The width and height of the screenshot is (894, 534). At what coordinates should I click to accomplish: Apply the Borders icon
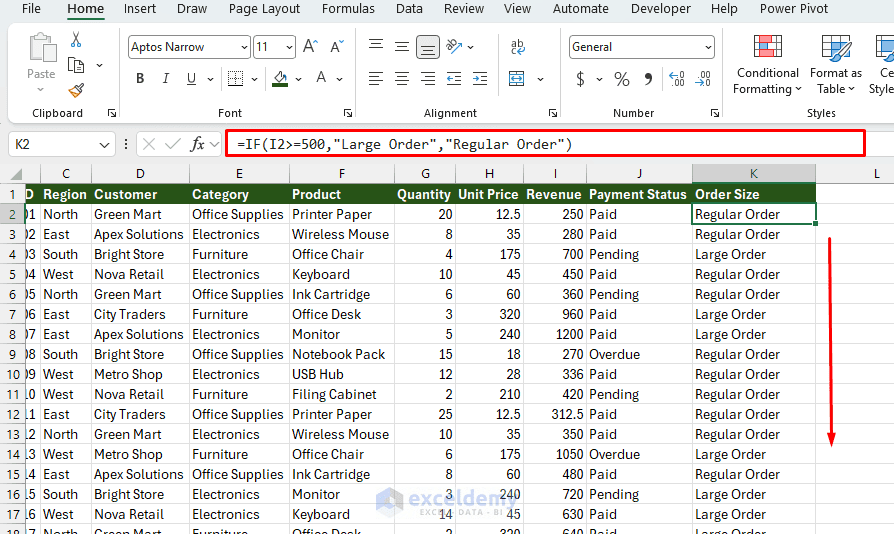point(235,79)
